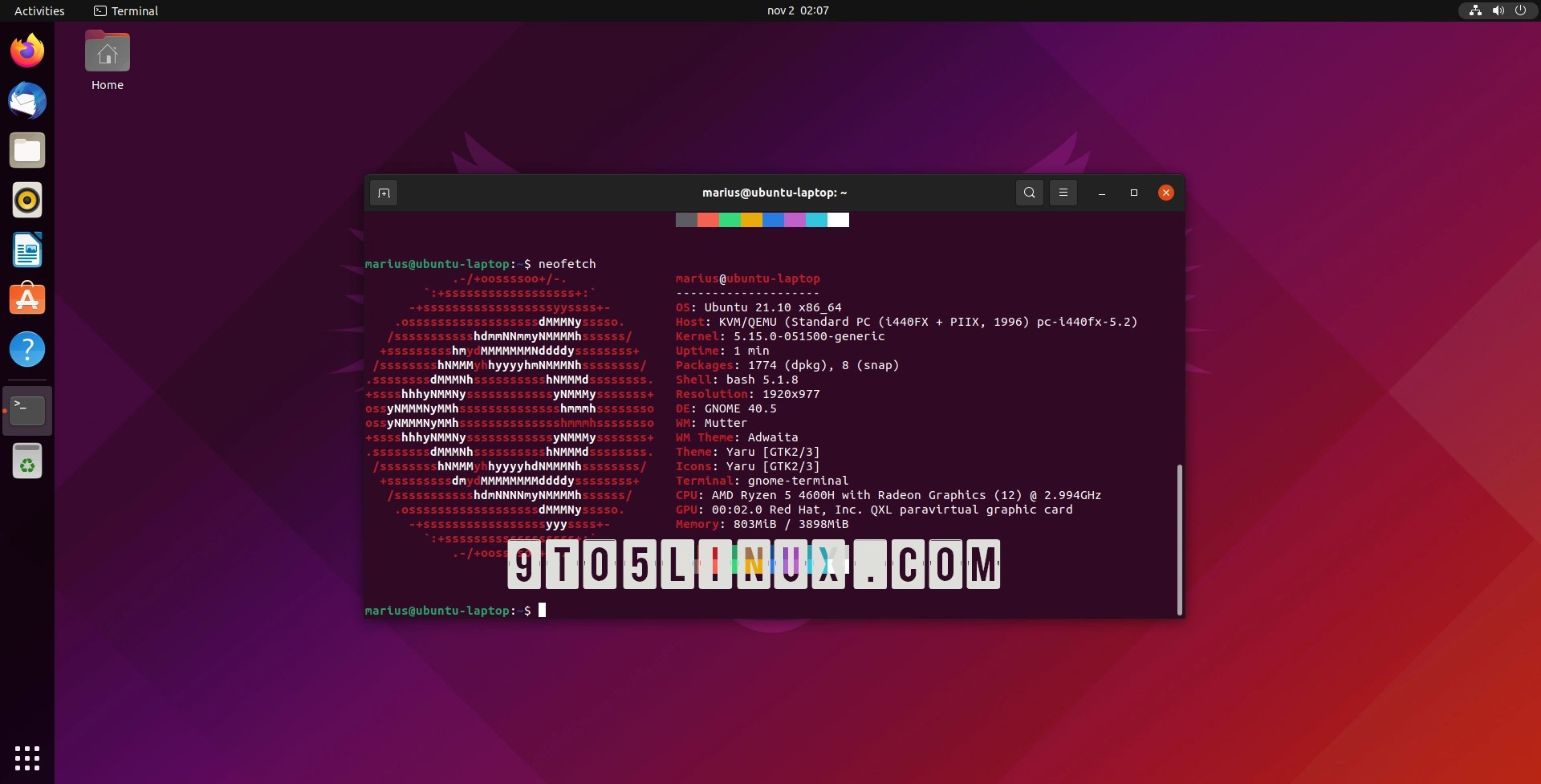The width and height of the screenshot is (1541, 784).
Task: Select the Terminal icon in the dock
Action: point(27,411)
